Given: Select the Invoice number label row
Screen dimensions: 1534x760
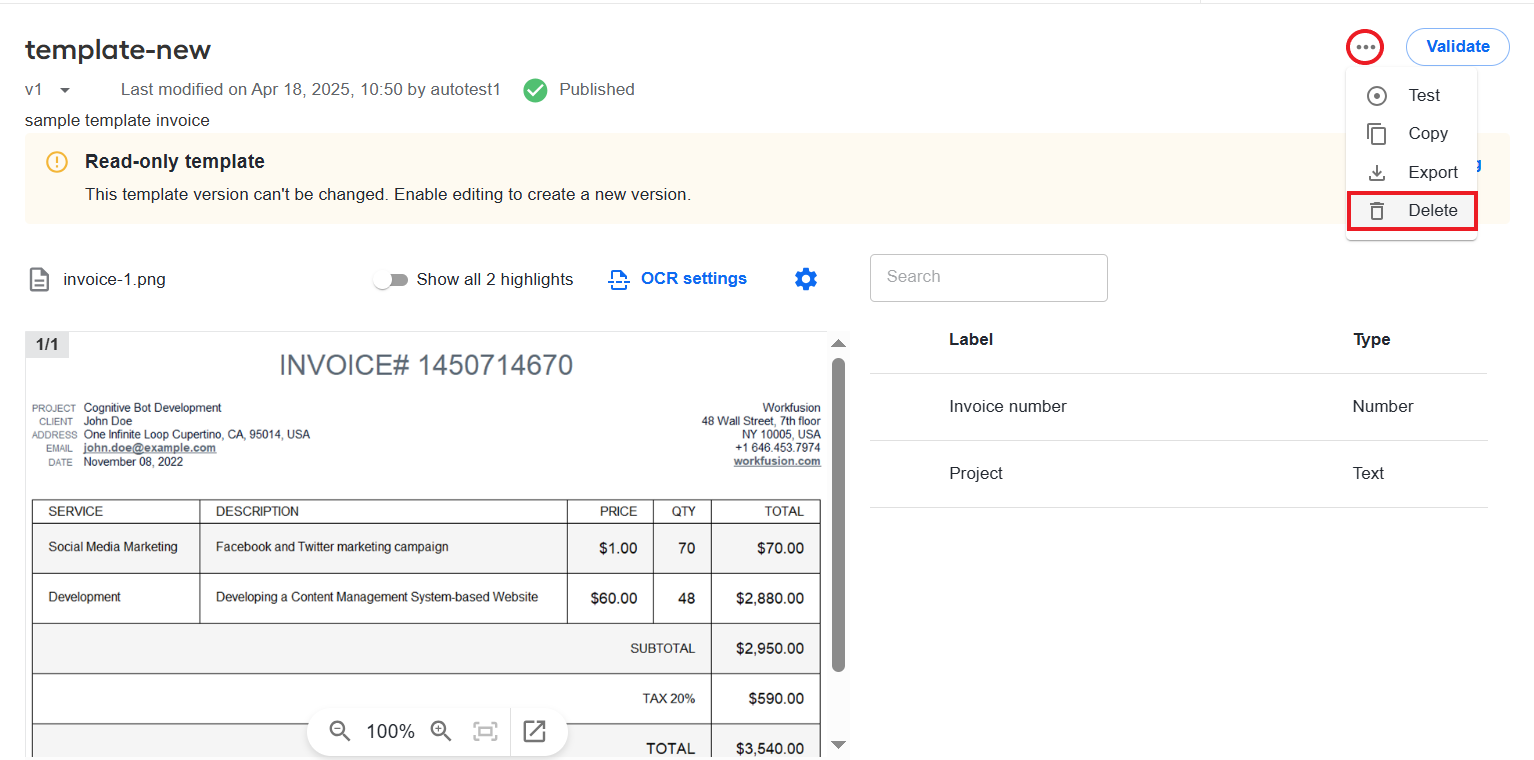Looking at the screenshot, I should (1178, 407).
